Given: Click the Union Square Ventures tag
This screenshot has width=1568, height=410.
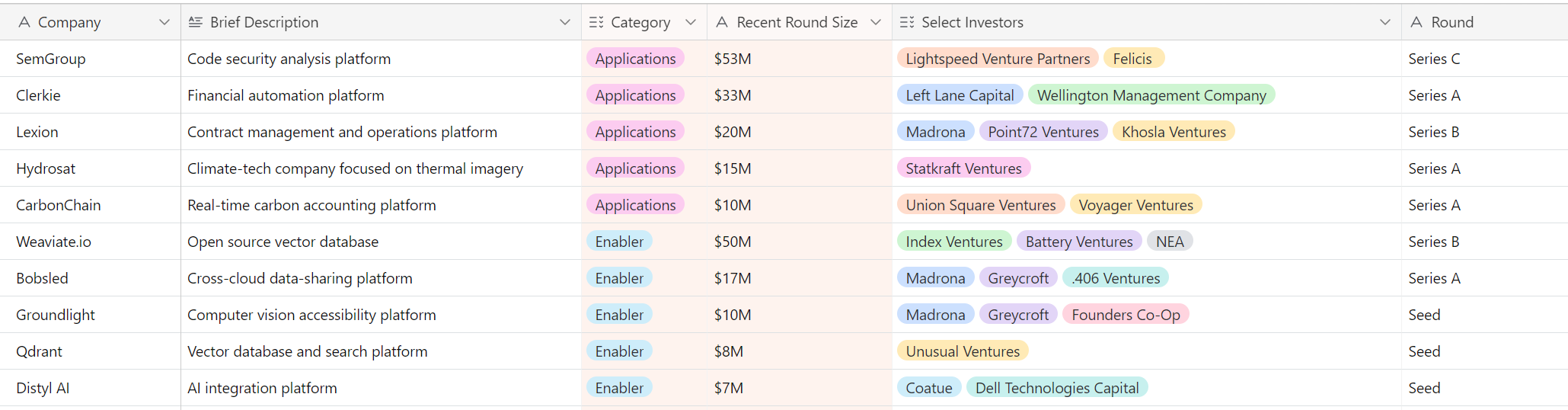Looking at the screenshot, I should tap(981, 205).
